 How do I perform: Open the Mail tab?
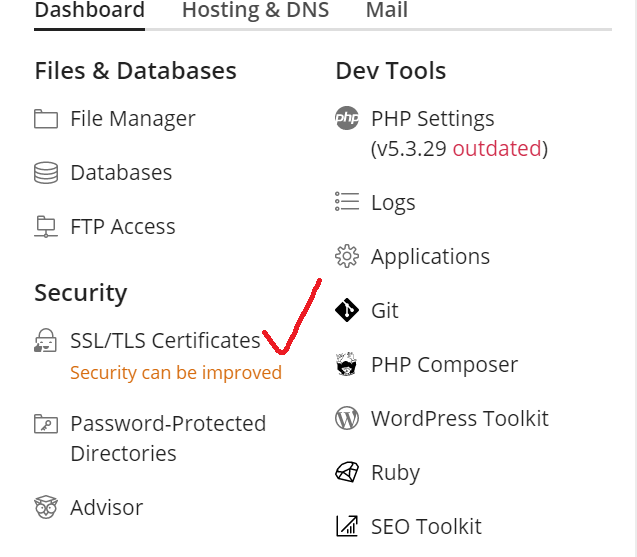(387, 11)
